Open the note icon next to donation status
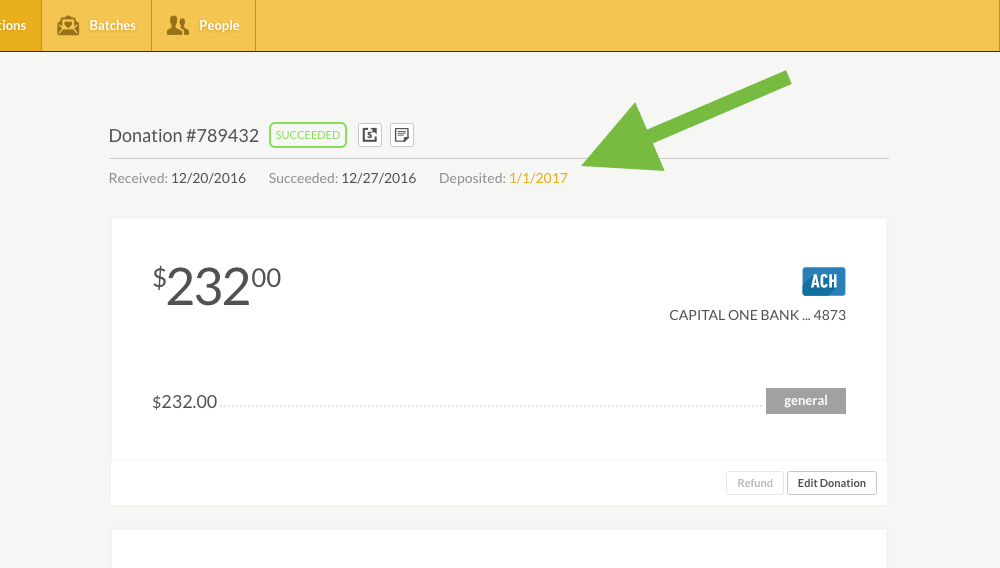 pyautogui.click(x=402, y=135)
